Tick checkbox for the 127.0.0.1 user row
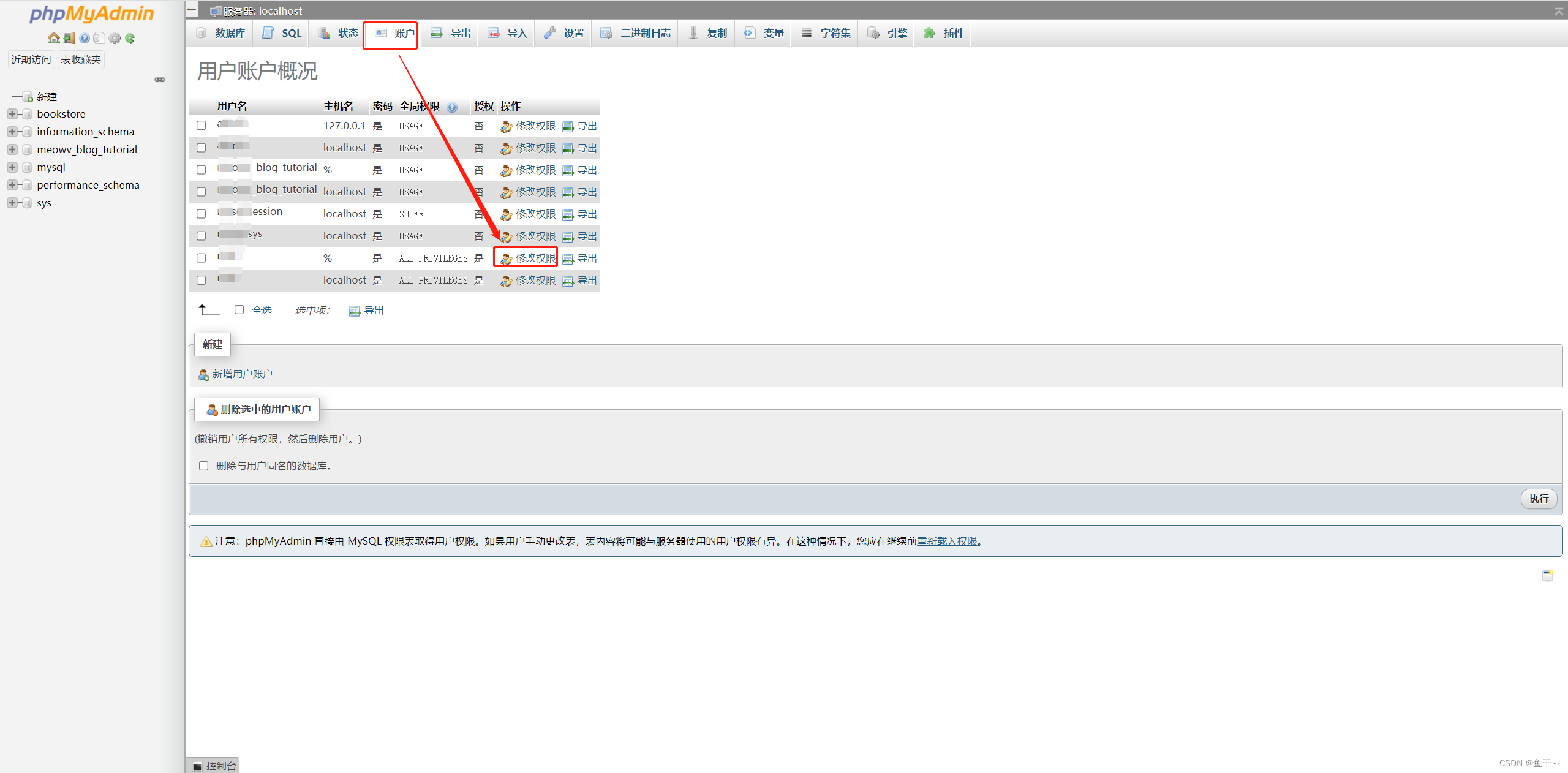 pyautogui.click(x=201, y=126)
